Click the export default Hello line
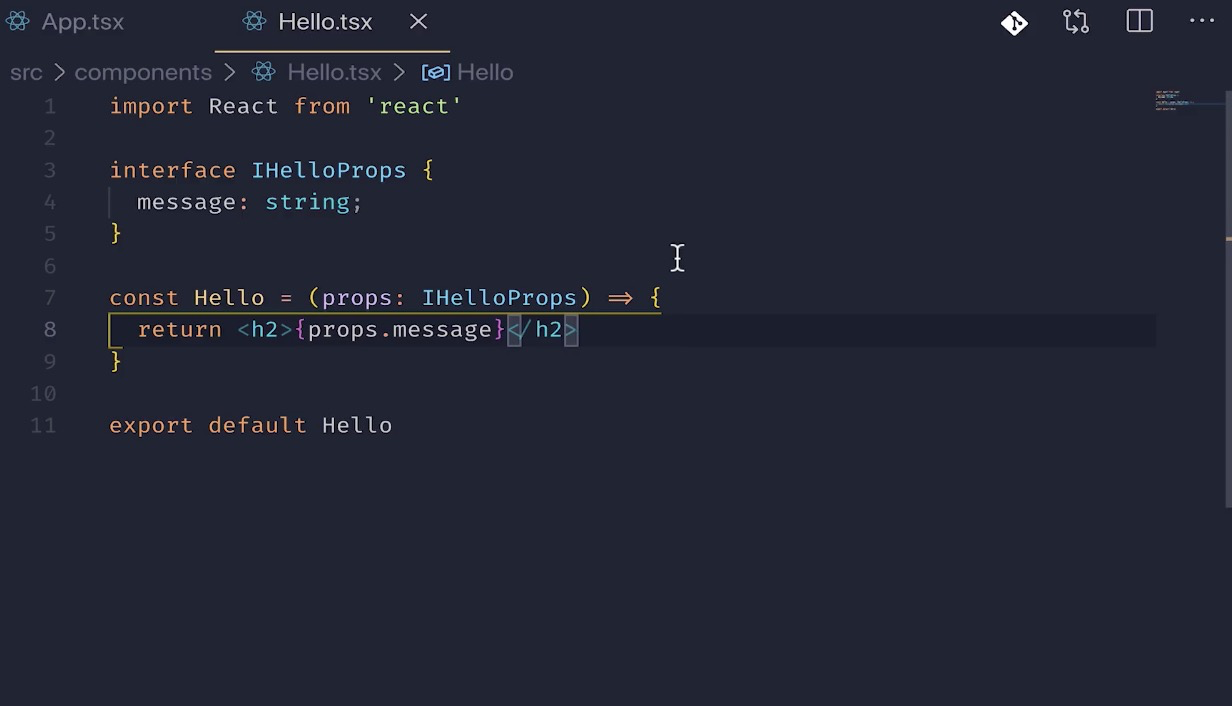The height and width of the screenshot is (706, 1232). 251,425
